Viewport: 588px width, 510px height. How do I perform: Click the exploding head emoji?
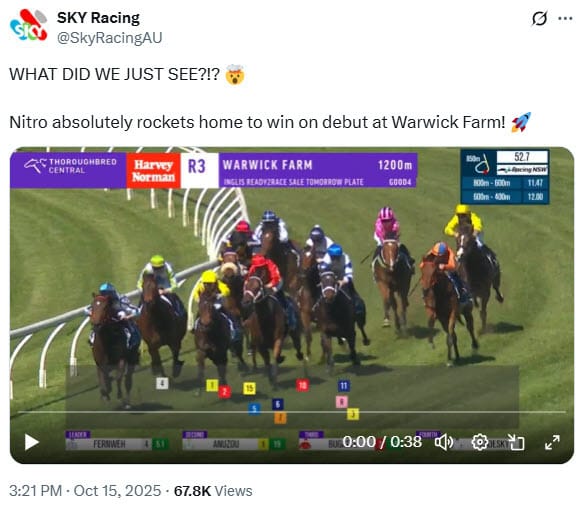pyautogui.click(x=235, y=75)
